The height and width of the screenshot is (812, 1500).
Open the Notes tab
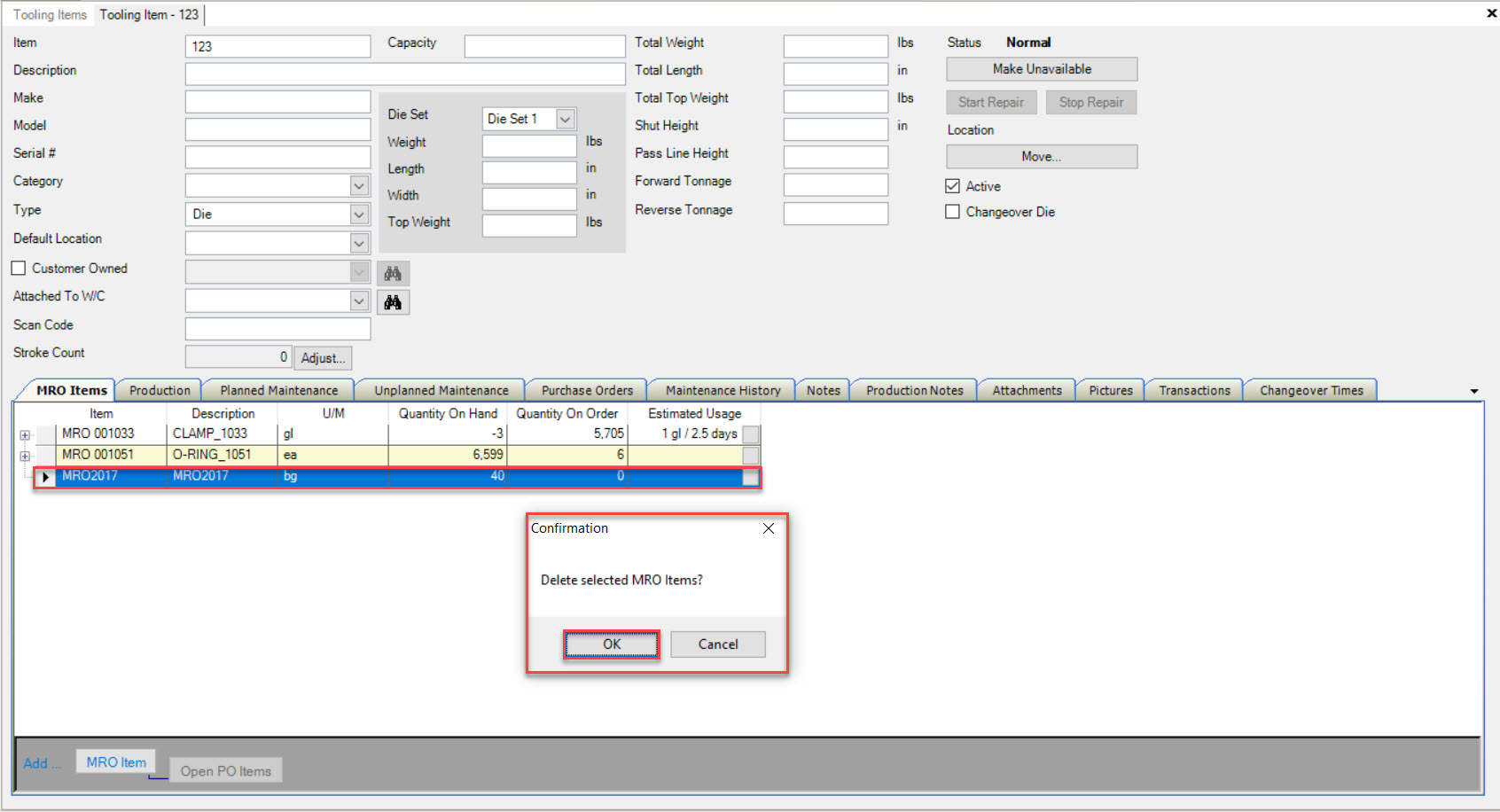point(824,390)
